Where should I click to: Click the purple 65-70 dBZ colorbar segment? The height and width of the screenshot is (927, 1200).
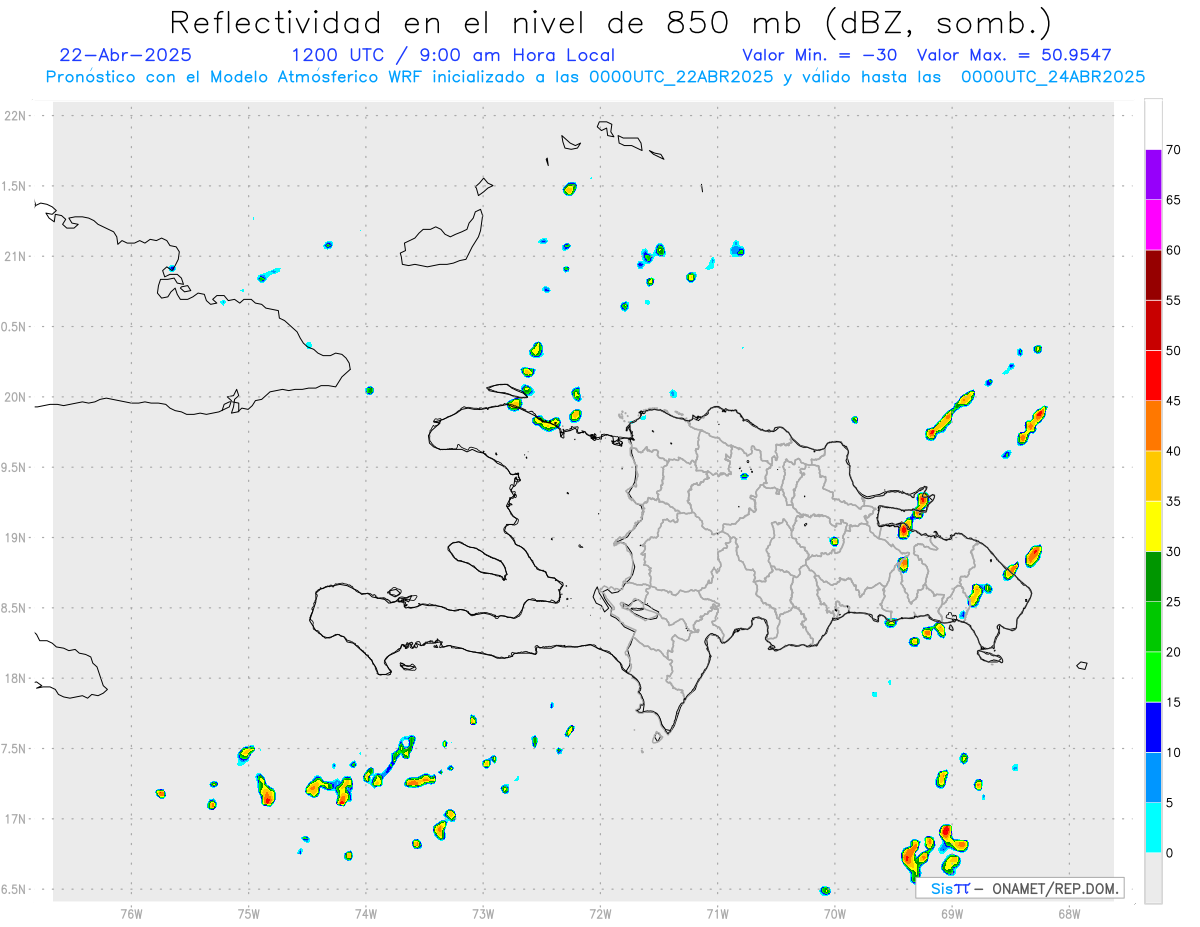click(1153, 175)
